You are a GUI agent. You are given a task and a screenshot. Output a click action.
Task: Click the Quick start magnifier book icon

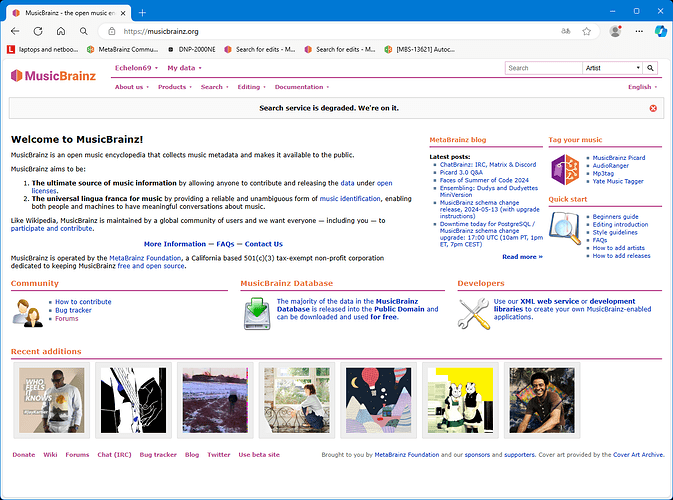point(565,228)
